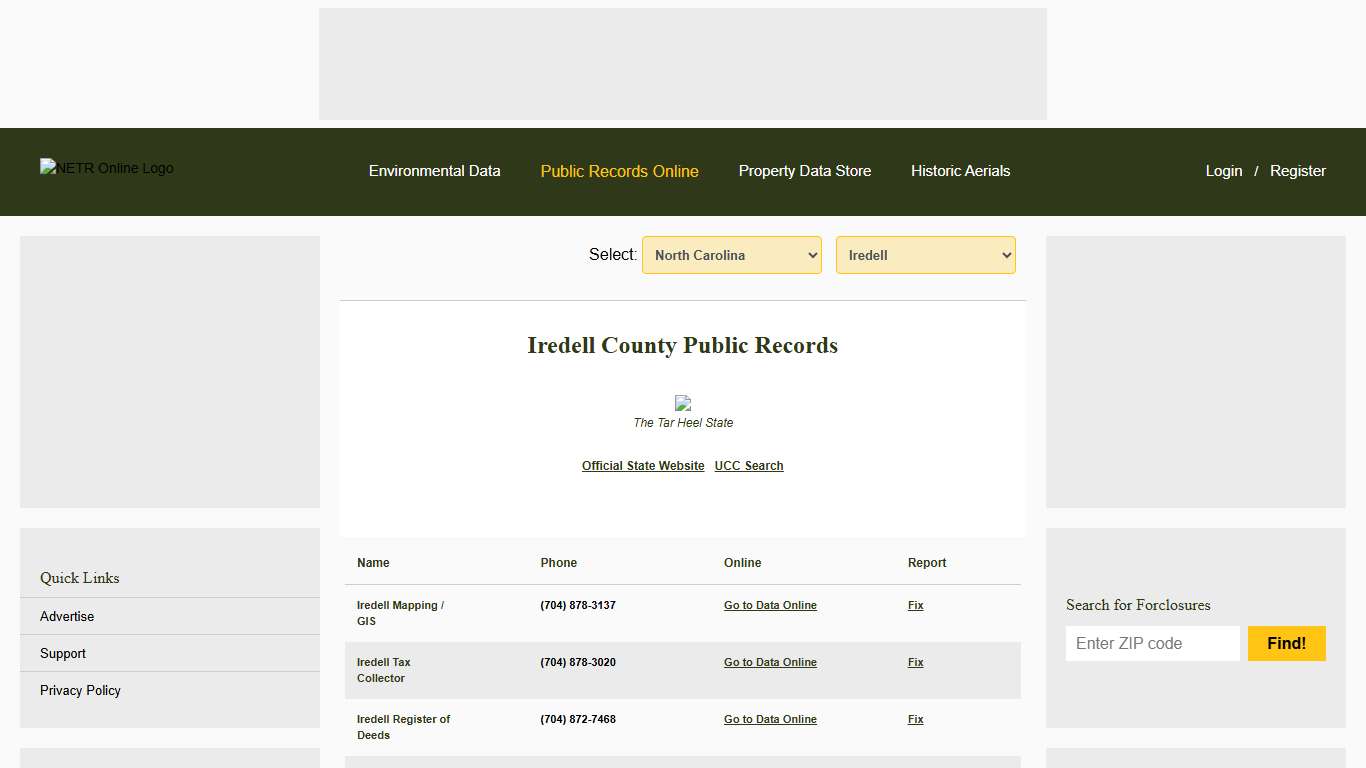Click inside the Enter ZIP code field

1152,643
